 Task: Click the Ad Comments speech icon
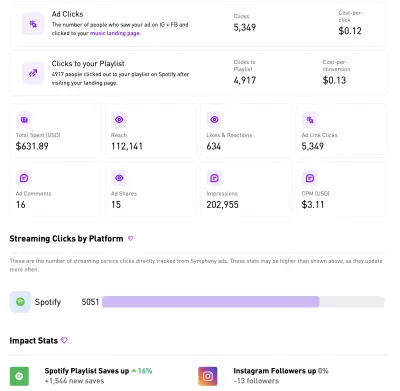(24, 178)
